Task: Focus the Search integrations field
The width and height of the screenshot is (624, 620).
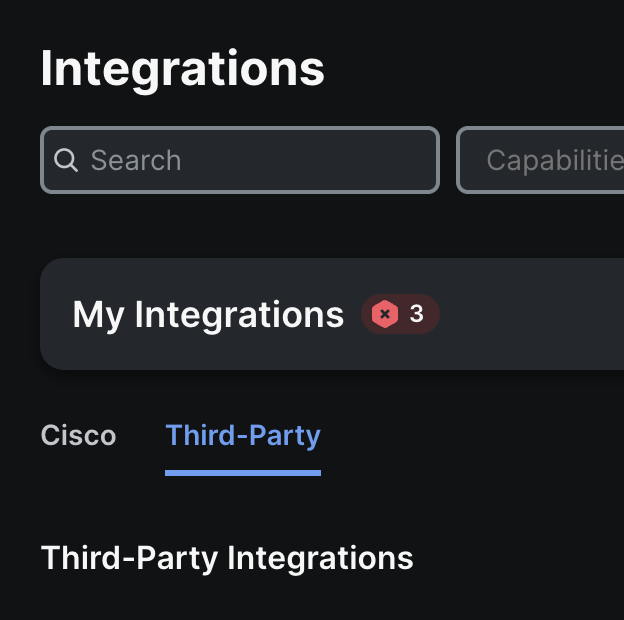Action: pyautogui.click(x=240, y=160)
